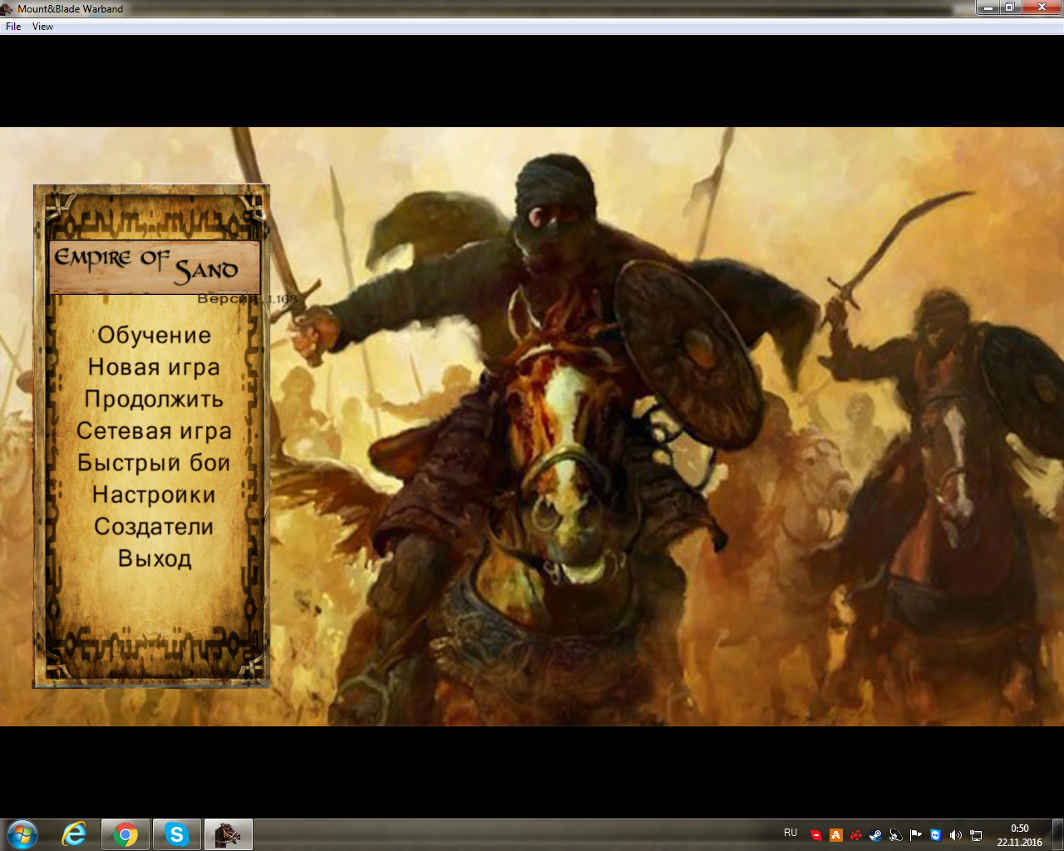Open the Steam tray icon

[875, 835]
